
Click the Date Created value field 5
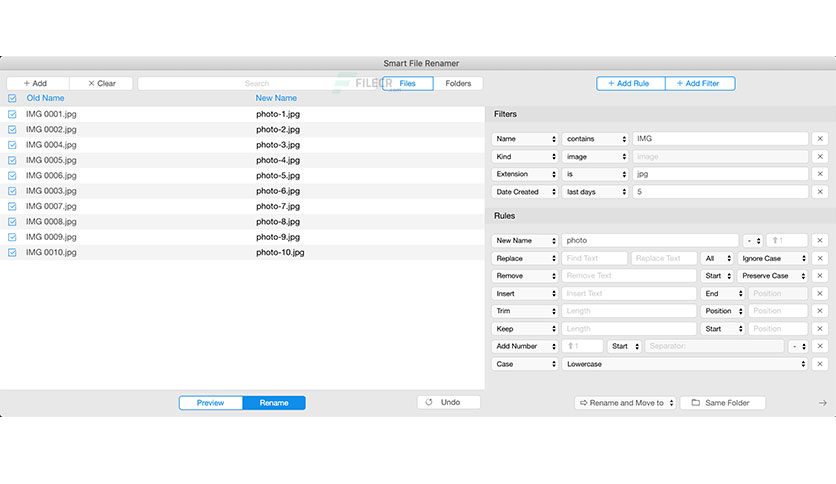[x=720, y=192]
